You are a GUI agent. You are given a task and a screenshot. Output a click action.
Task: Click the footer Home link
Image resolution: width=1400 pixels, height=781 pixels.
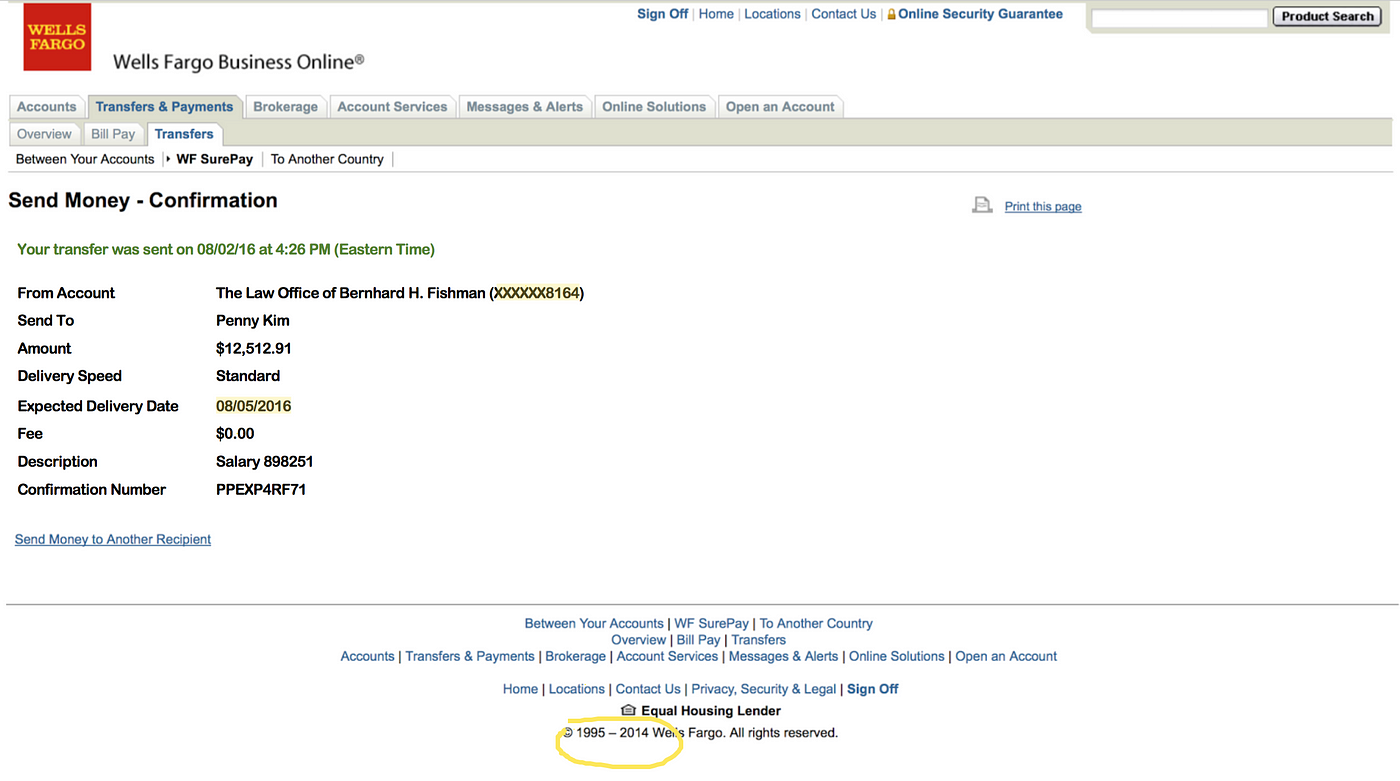tap(520, 689)
